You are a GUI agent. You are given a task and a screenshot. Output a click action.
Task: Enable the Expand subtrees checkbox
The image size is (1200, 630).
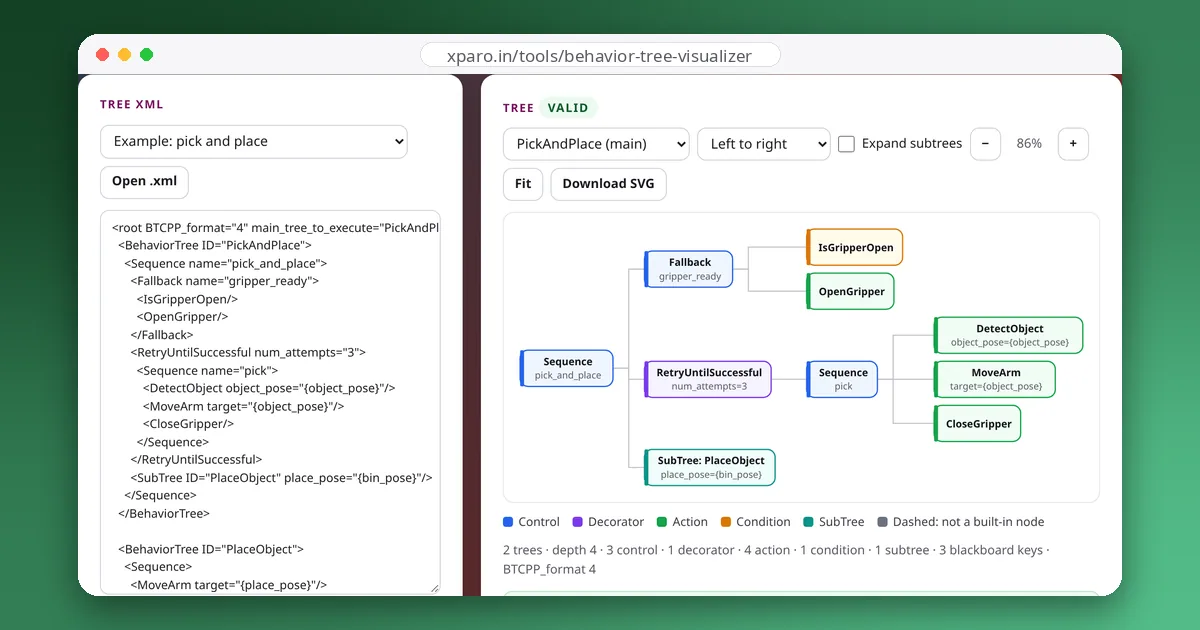846,144
